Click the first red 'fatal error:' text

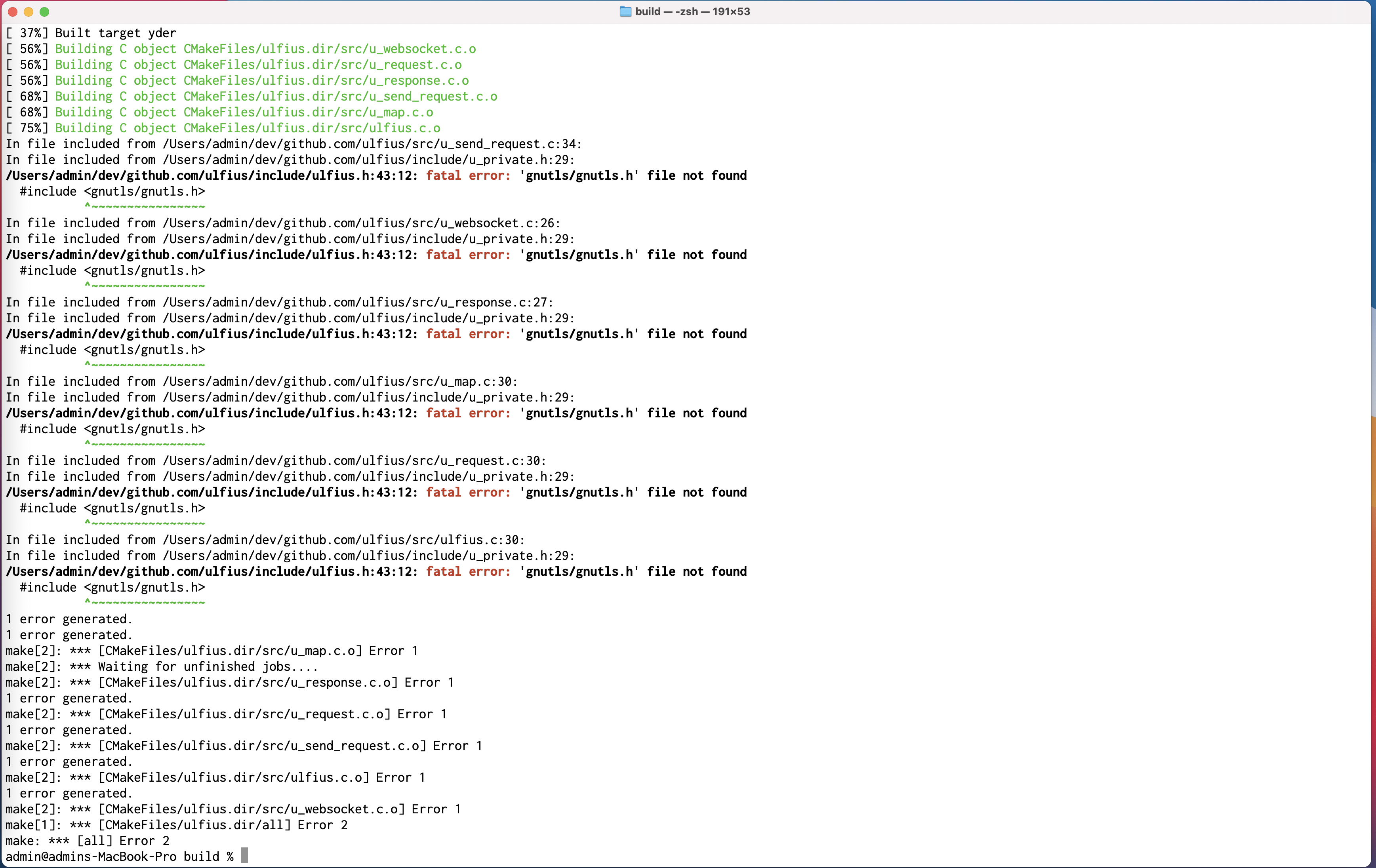tap(468, 175)
